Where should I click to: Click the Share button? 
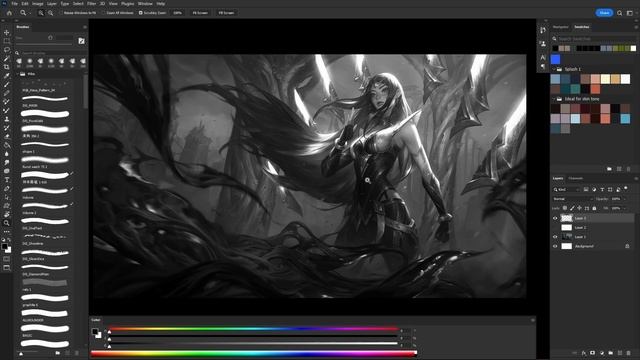604,13
